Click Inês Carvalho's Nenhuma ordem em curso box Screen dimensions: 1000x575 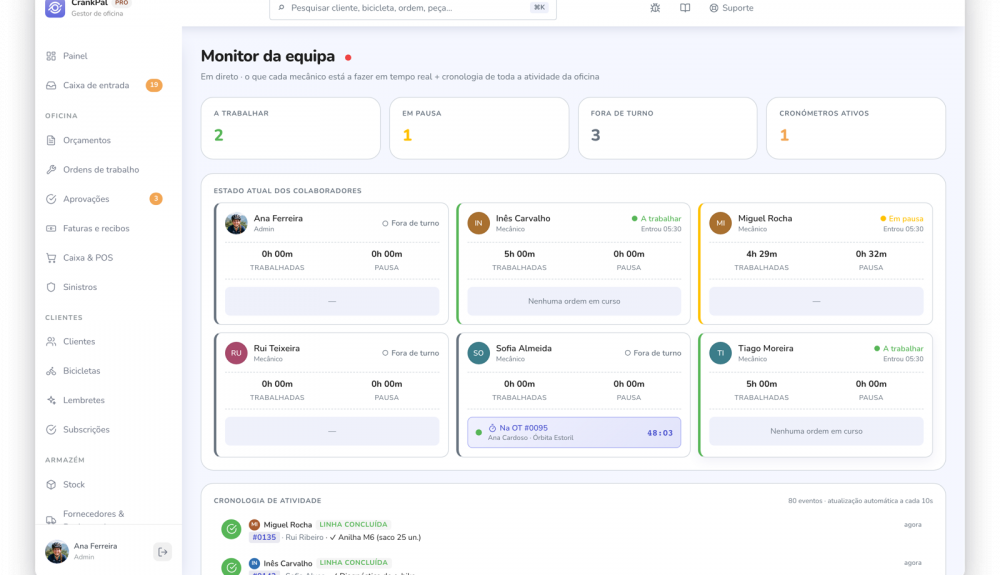coord(574,301)
